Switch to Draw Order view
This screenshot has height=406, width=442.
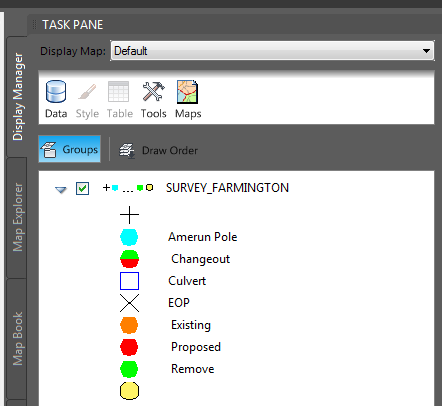click(x=158, y=150)
